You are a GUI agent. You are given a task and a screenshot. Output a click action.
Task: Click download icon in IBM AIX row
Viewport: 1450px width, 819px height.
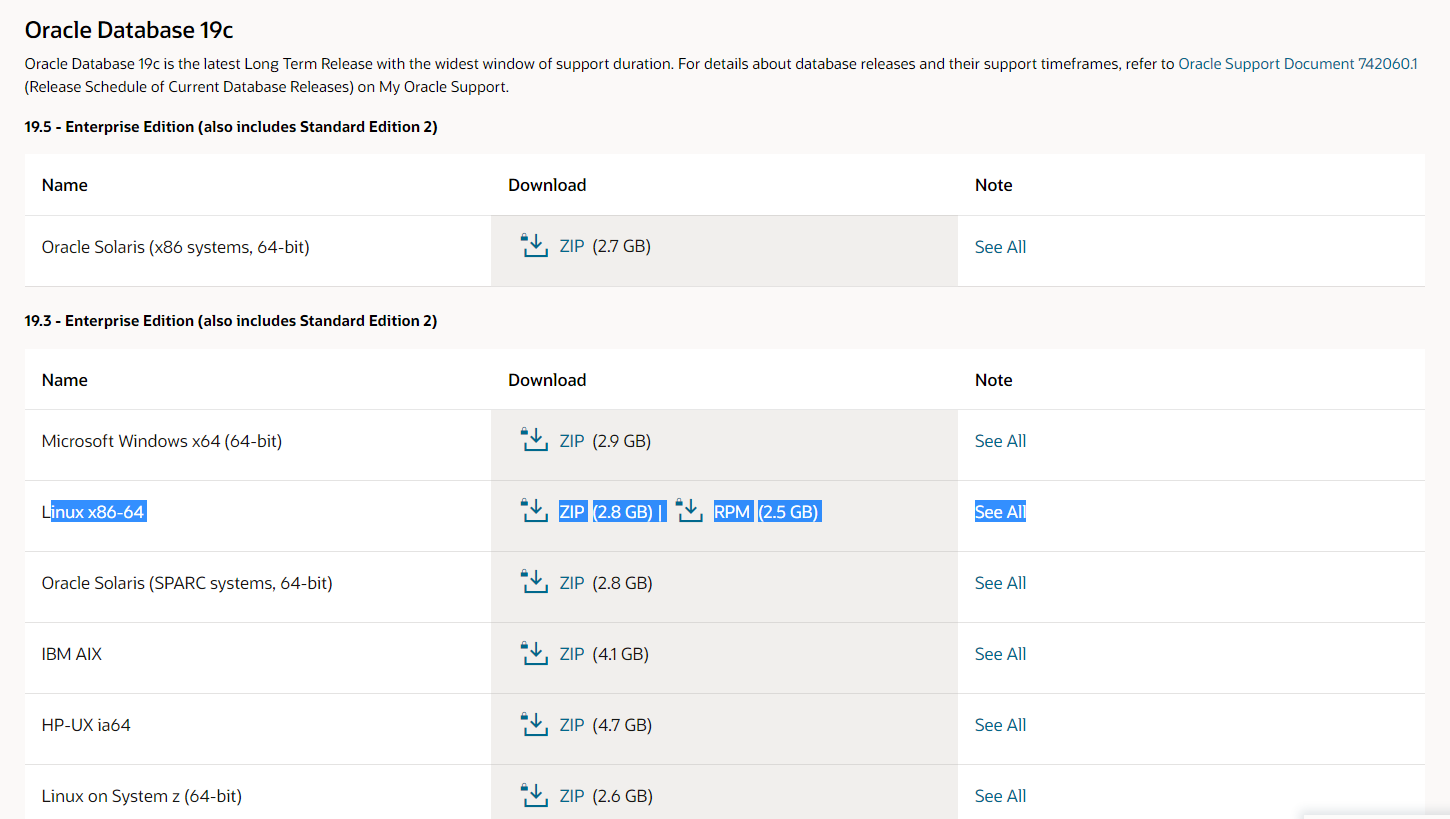535,653
